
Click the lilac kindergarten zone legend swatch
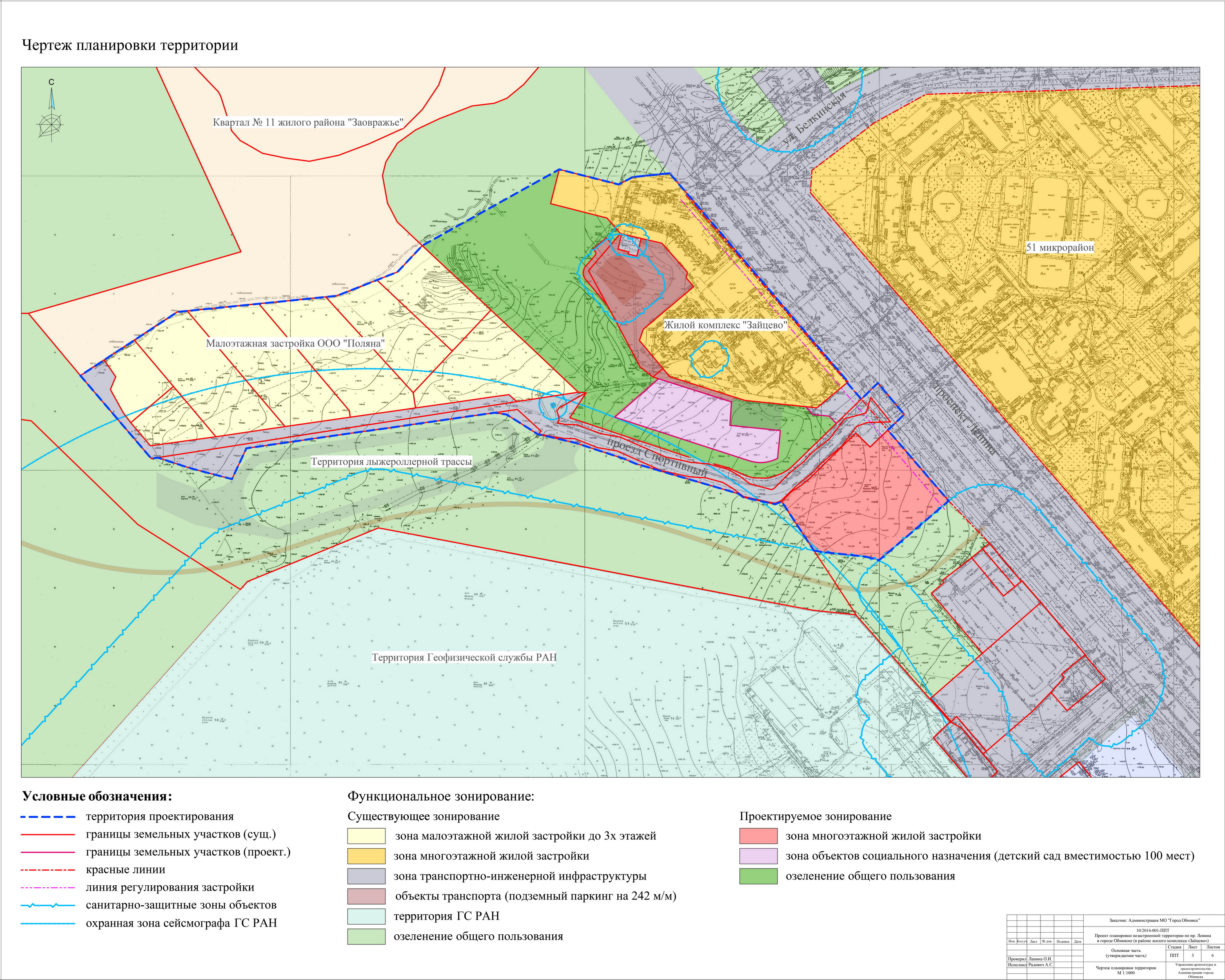[758, 856]
